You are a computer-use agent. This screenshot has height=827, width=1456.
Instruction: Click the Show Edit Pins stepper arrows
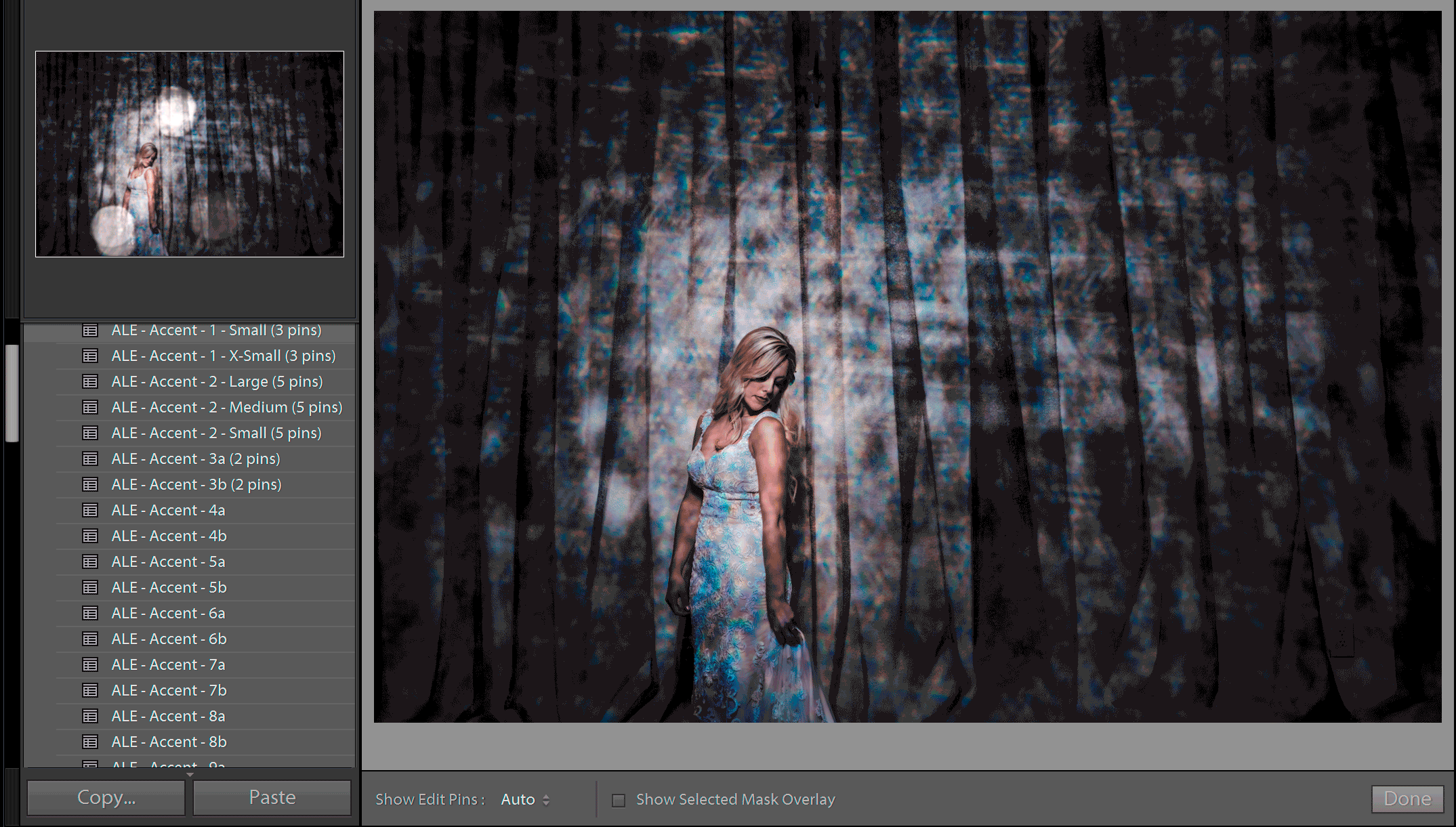click(x=546, y=800)
